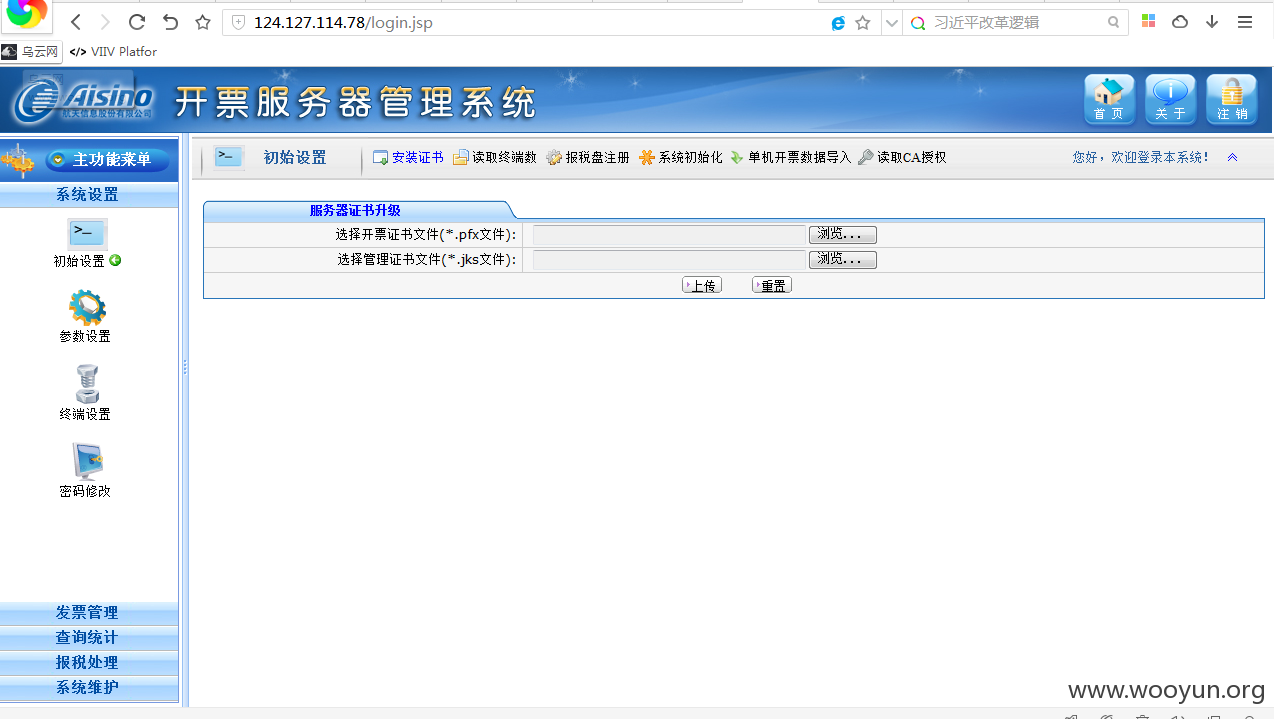Select the 单机开票数据导入 toolbar item
Image resolution: width=1274 pixels, height=719 pixels.
(x=790, y=158)
